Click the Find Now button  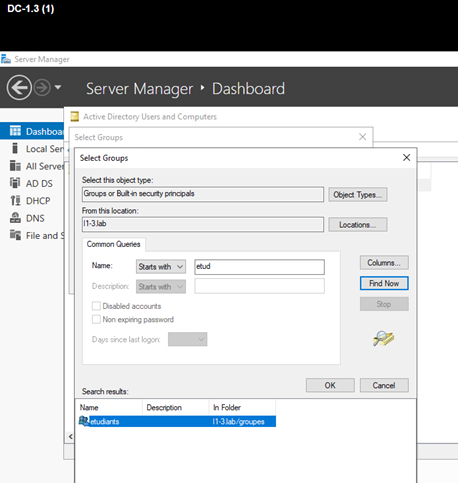click(x=384, y=283)
